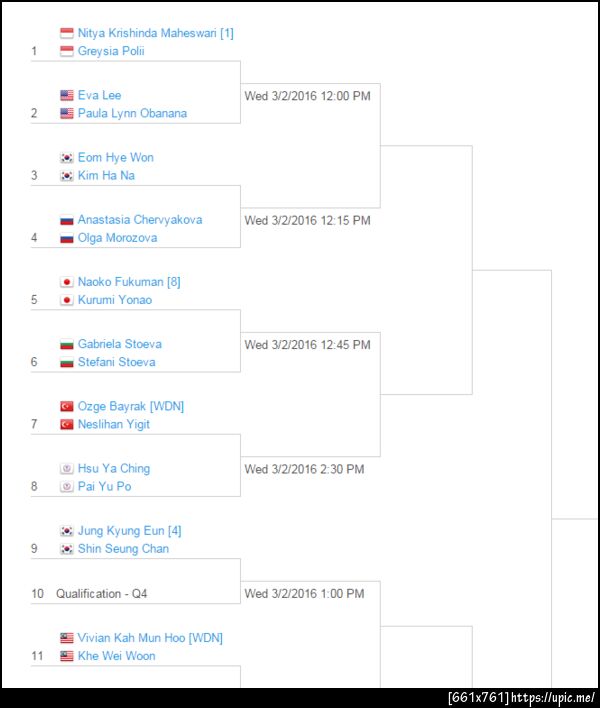Screen dimensions: 600x708
Task: Click Russia flag next to Anastasia Chervyakova
Action: [x=67, y=220]
